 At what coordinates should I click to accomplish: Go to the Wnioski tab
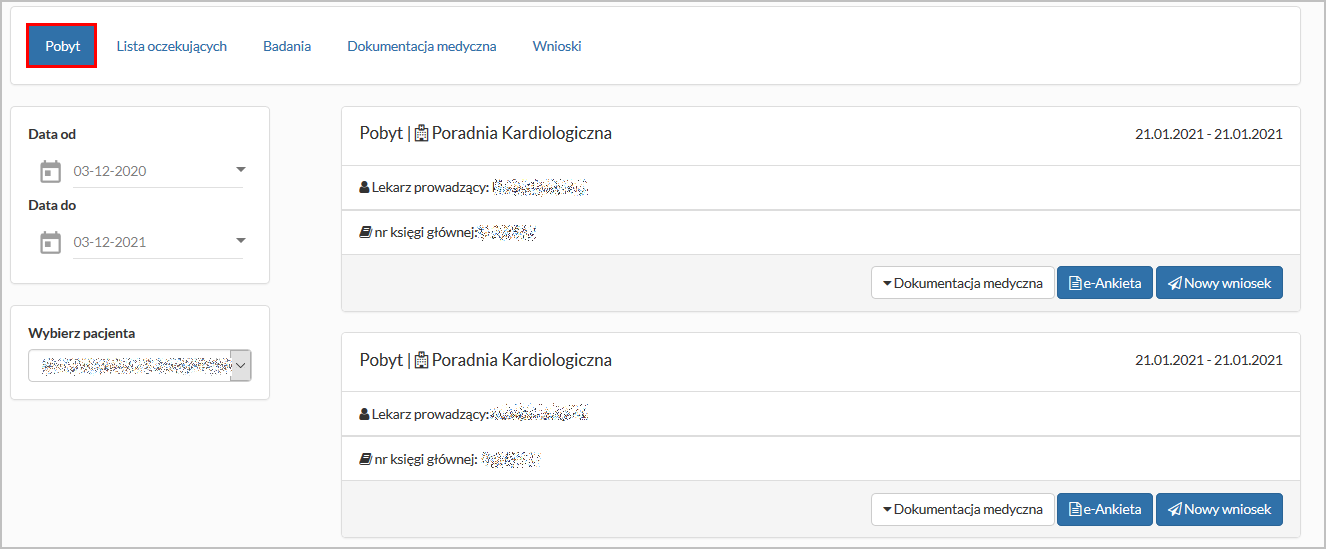pyautogui.click(x=557, y=46)
